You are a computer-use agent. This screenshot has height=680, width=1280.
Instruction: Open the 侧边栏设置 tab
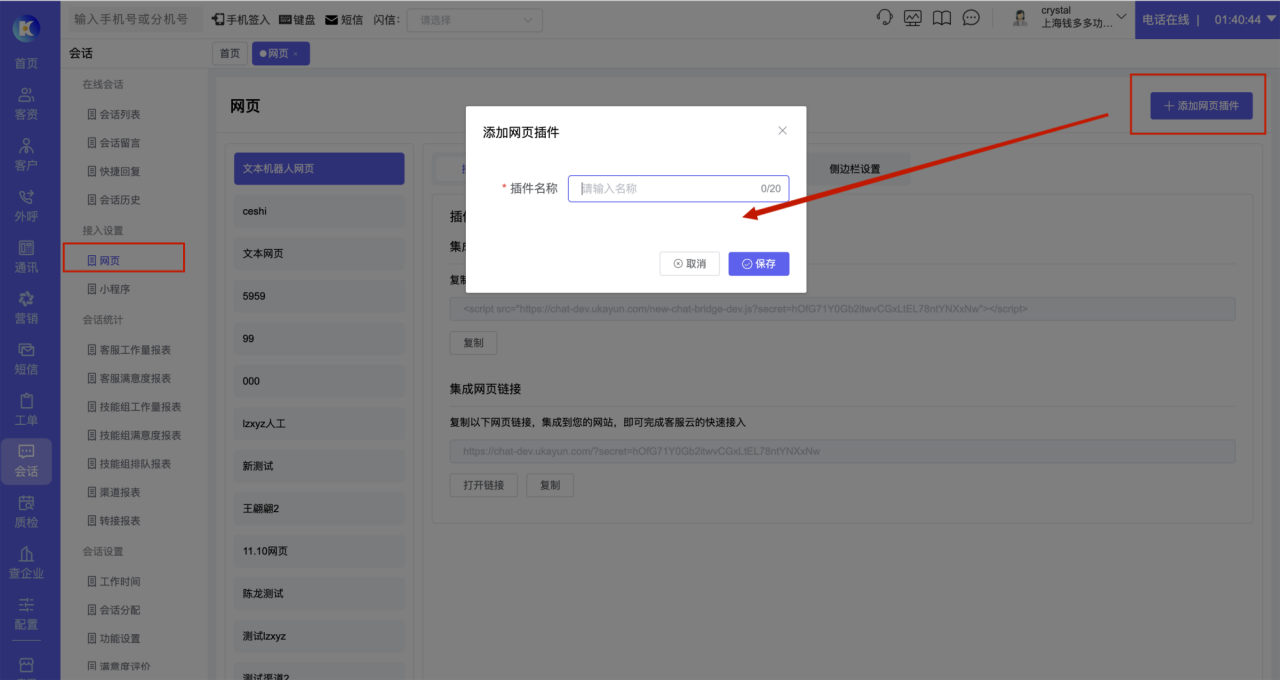click(x=855, y=169)
